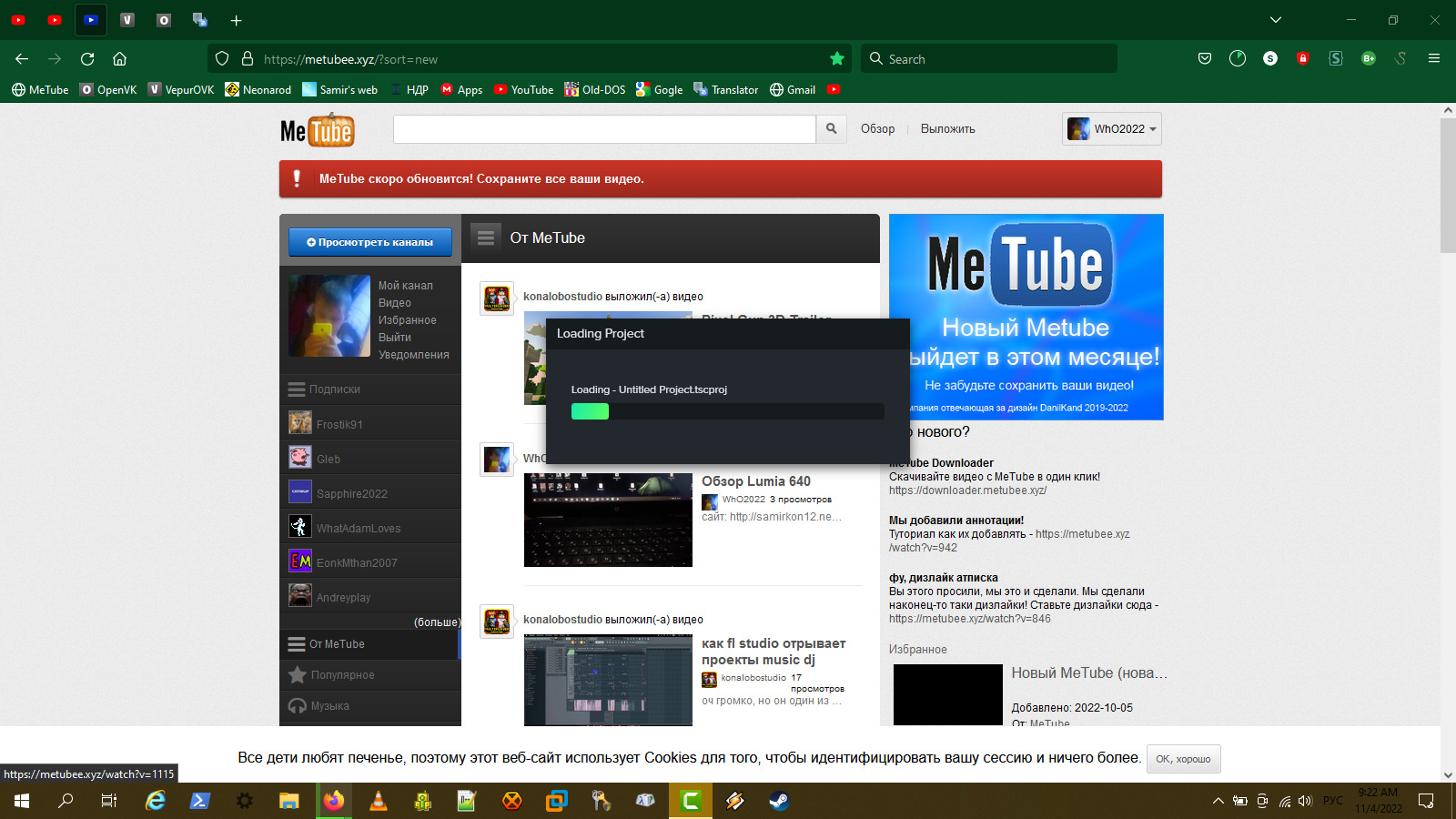This screenshot has height=819, width=1456.
Task: Show more subscriptions via (больше)
Action: 437,622
